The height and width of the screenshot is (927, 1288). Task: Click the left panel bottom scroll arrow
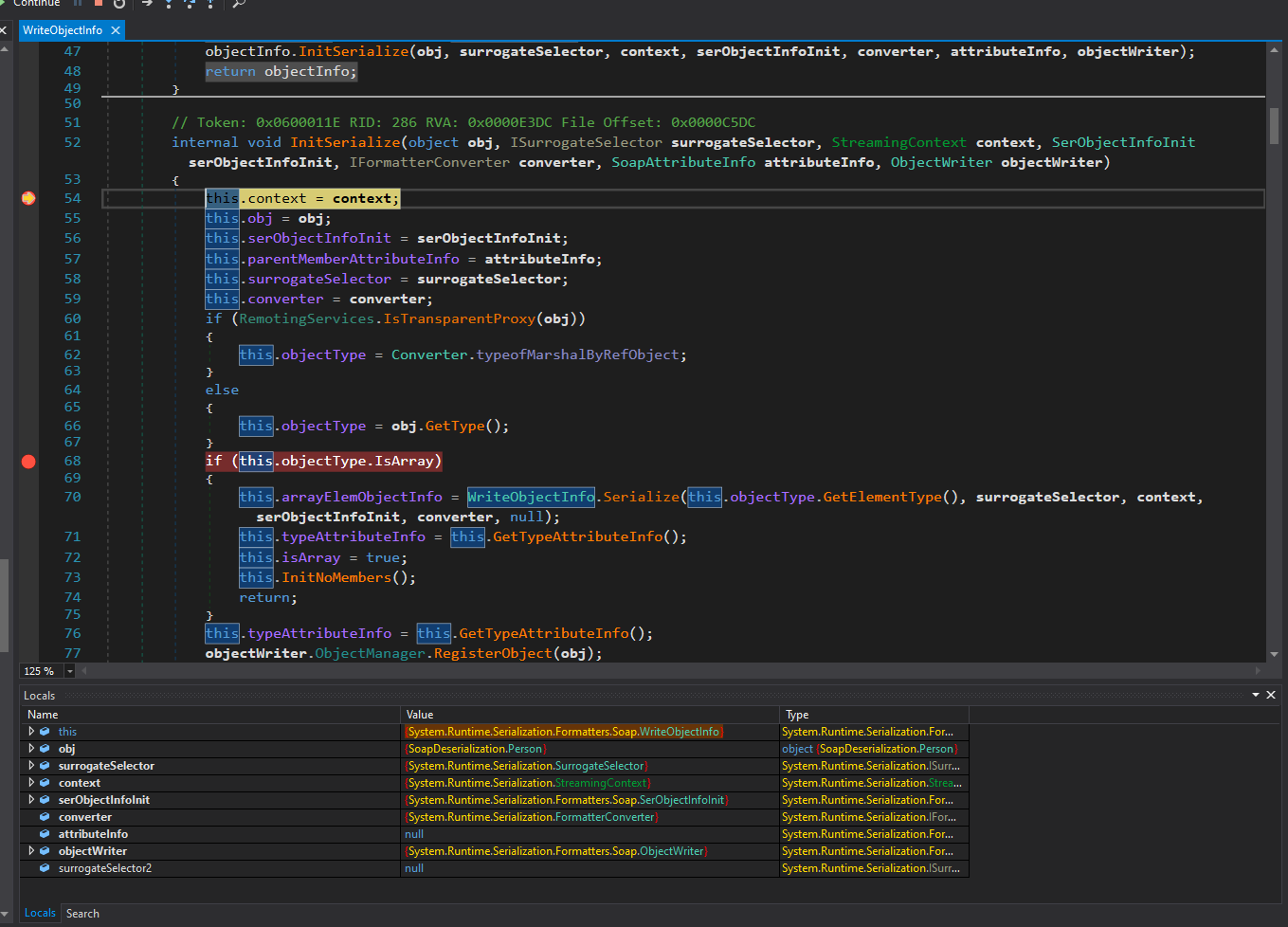point(4,915)
